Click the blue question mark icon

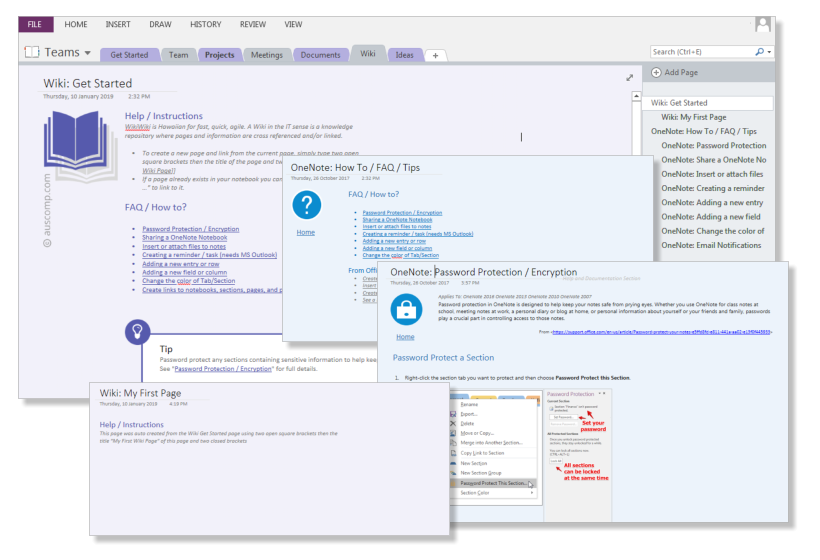click(306, 204)
